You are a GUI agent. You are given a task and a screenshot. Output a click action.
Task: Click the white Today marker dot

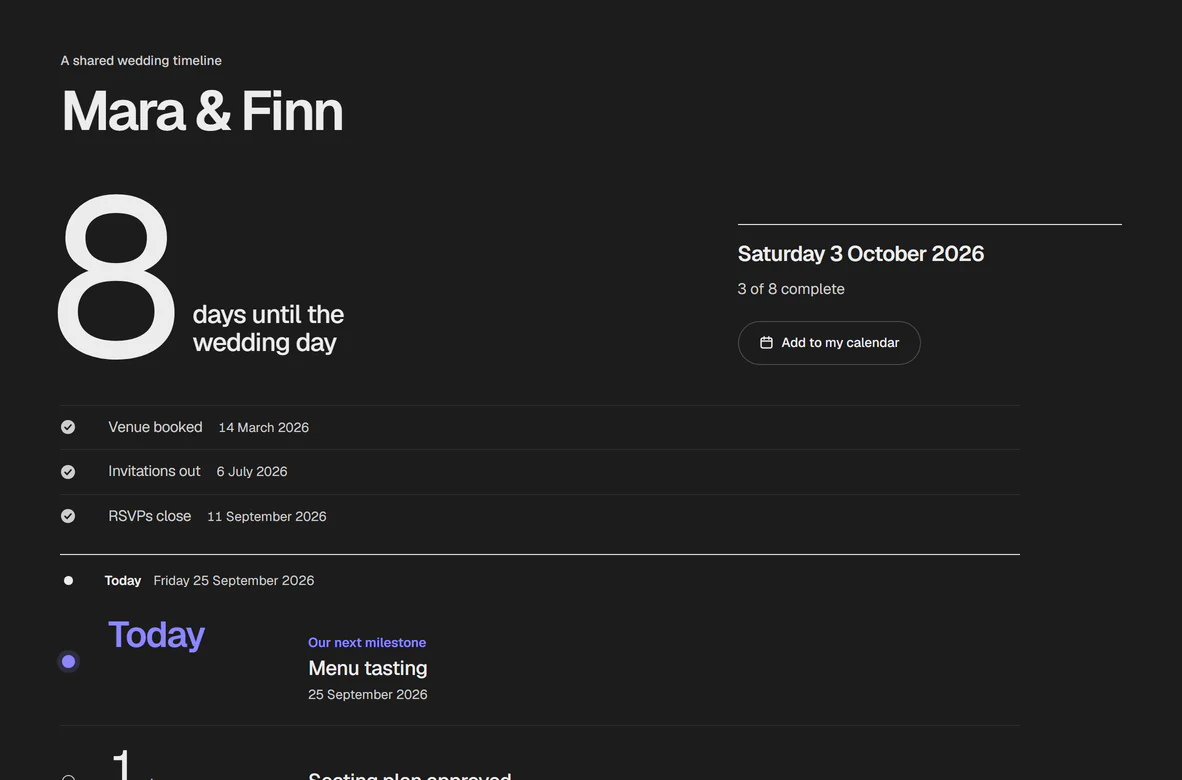tap(68, 580)
